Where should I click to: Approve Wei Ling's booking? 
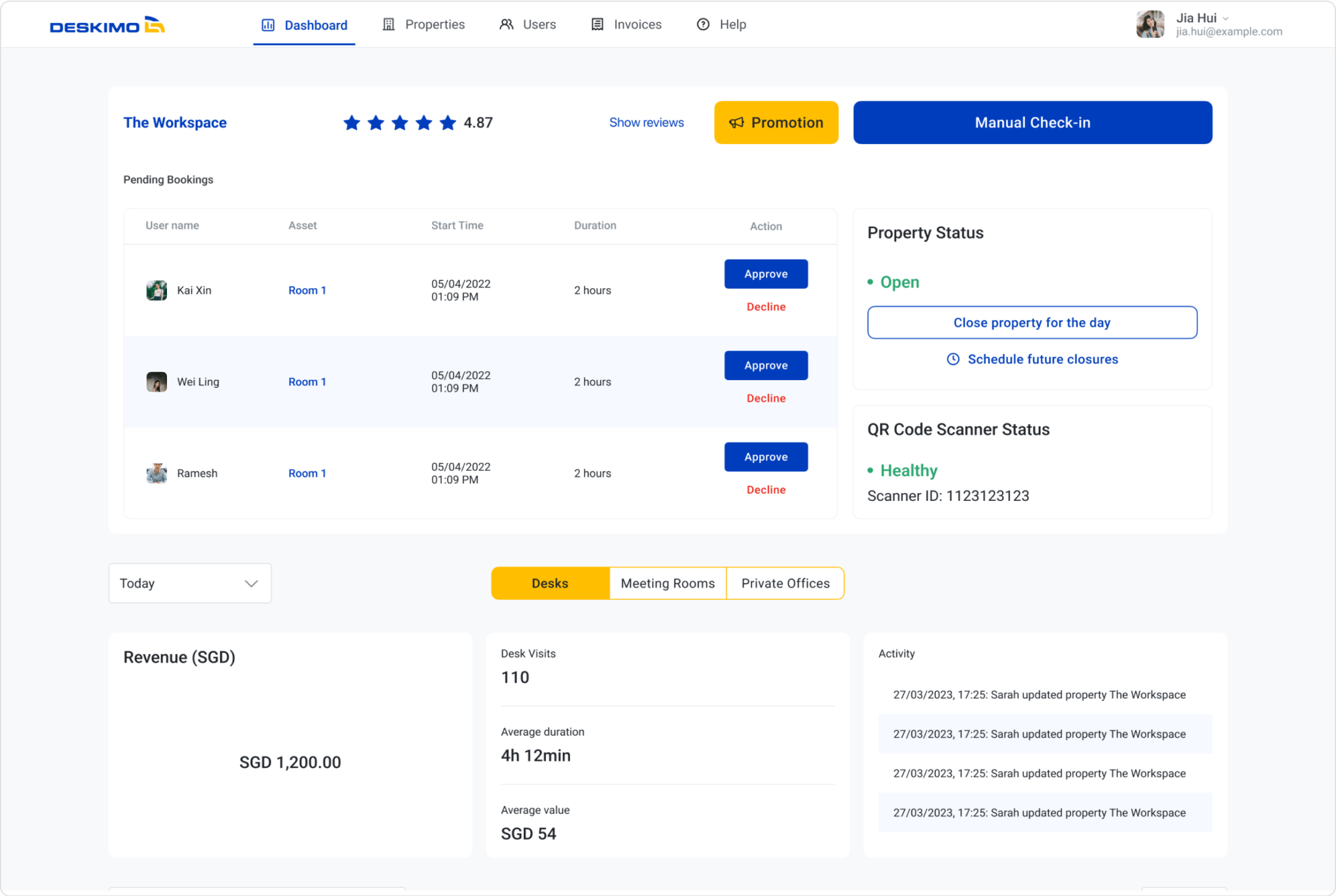point(766,365)
